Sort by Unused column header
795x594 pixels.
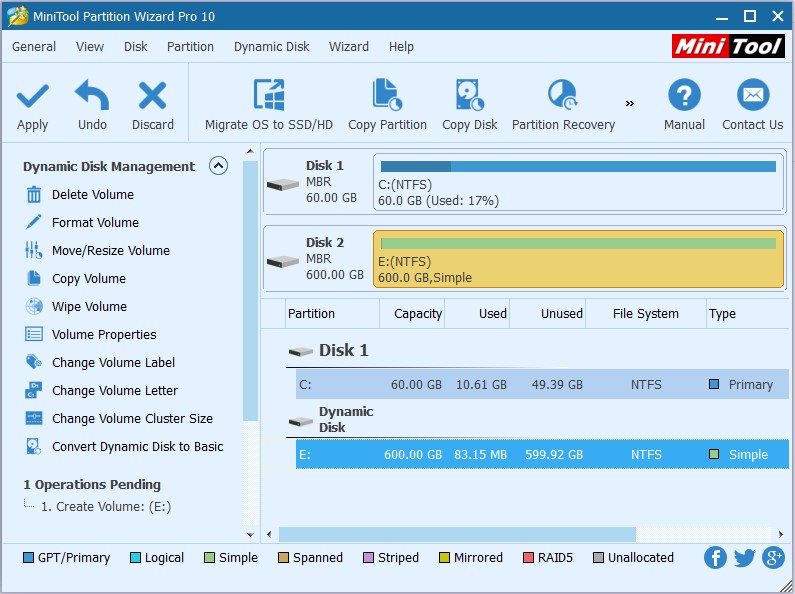(x=547, y=314)
